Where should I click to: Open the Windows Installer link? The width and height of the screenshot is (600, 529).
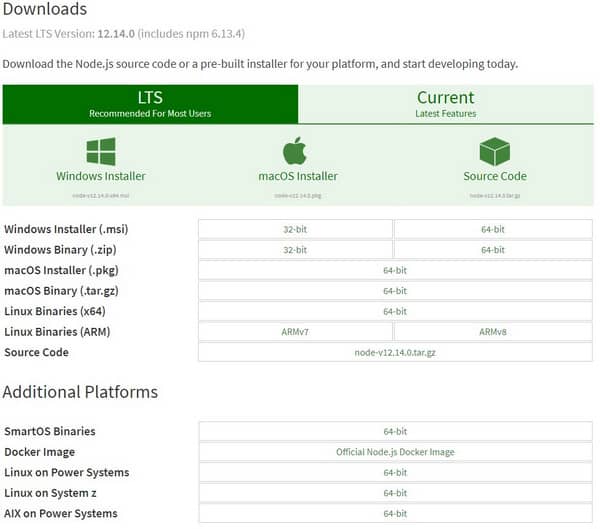(101, 176)
